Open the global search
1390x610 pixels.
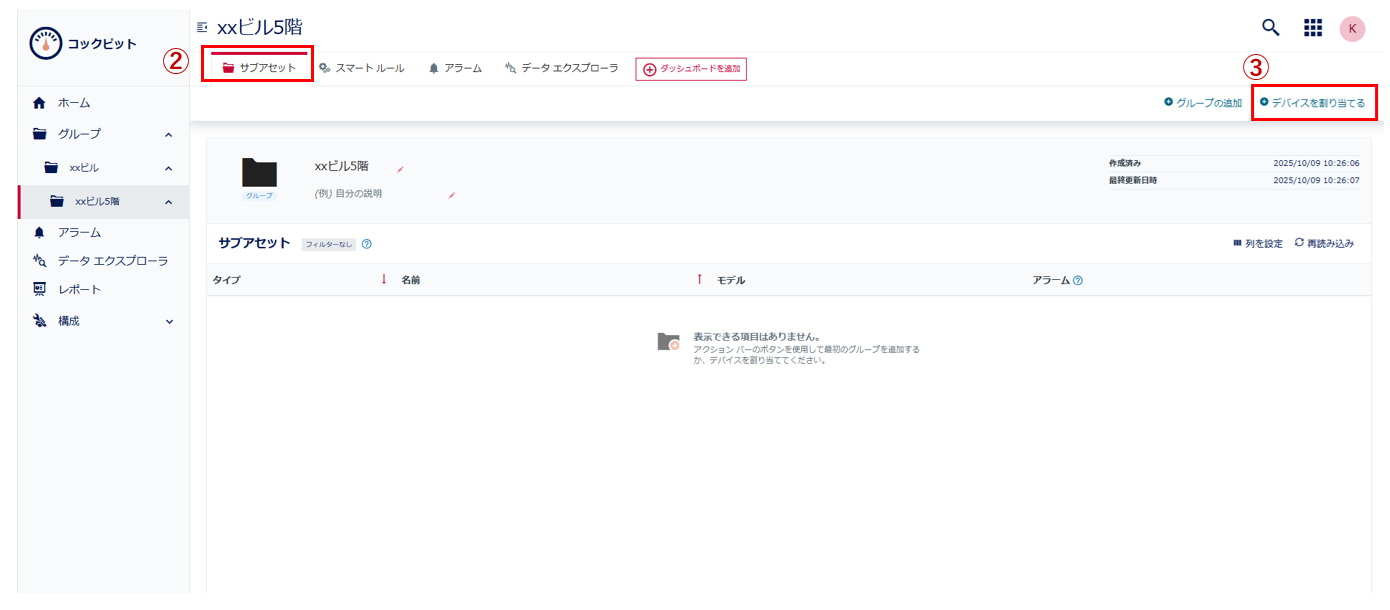(1270, 28)
